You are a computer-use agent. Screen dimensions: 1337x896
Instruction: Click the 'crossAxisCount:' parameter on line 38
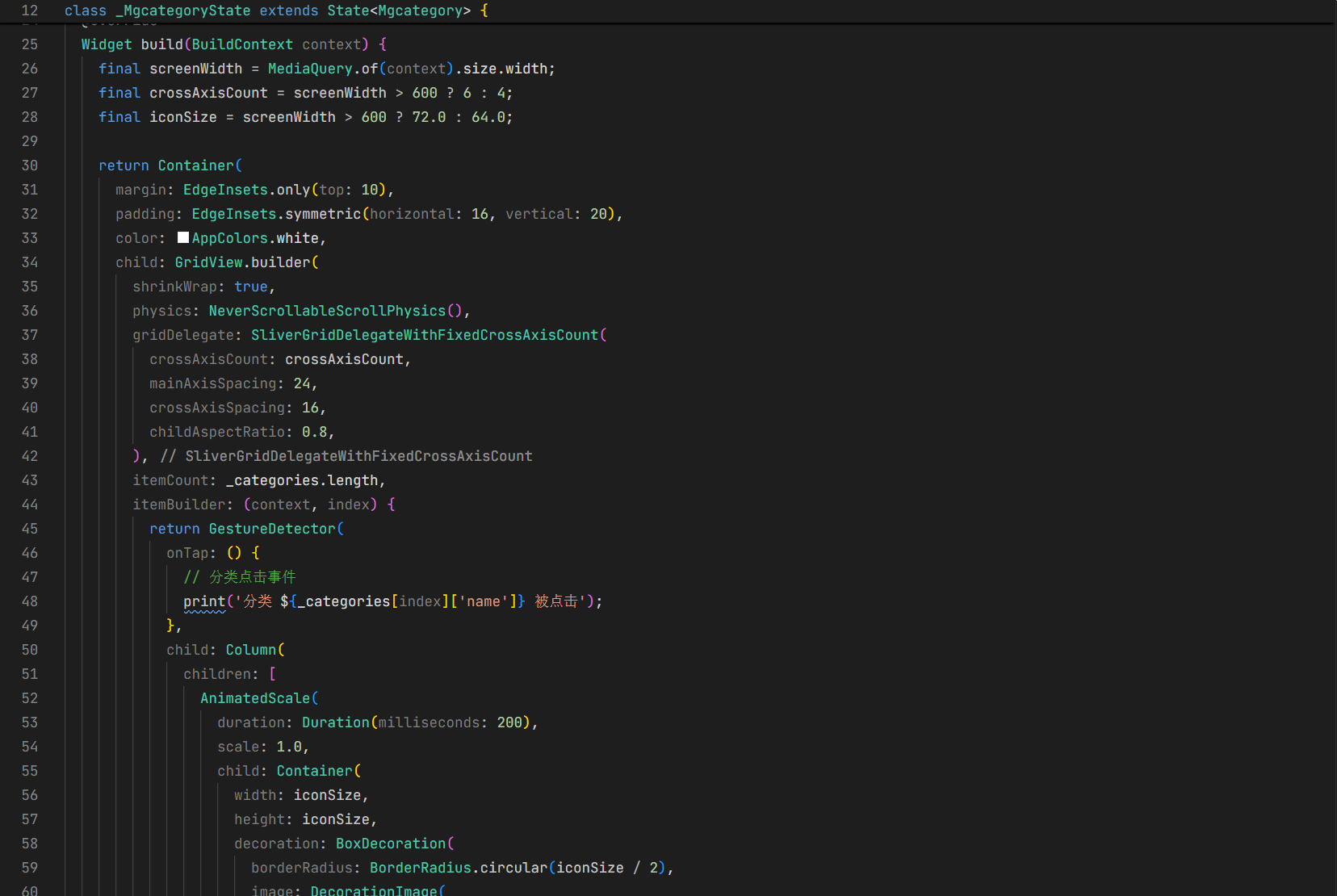point(212,359)
